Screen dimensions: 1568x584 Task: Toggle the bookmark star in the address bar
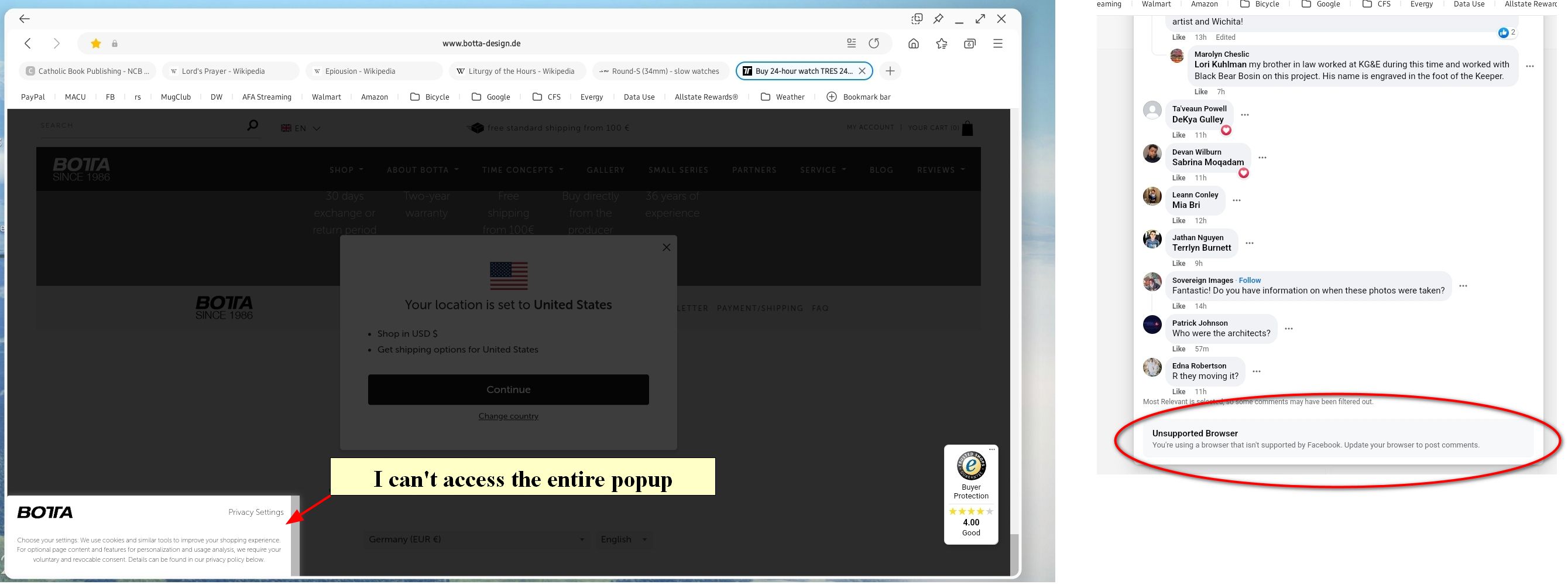click(x=95, y=43)
